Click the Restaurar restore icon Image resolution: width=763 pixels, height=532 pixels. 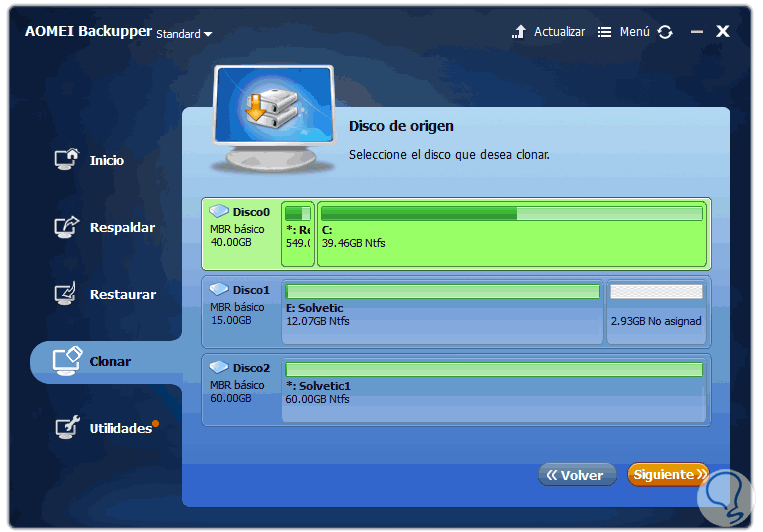(66, 294)
